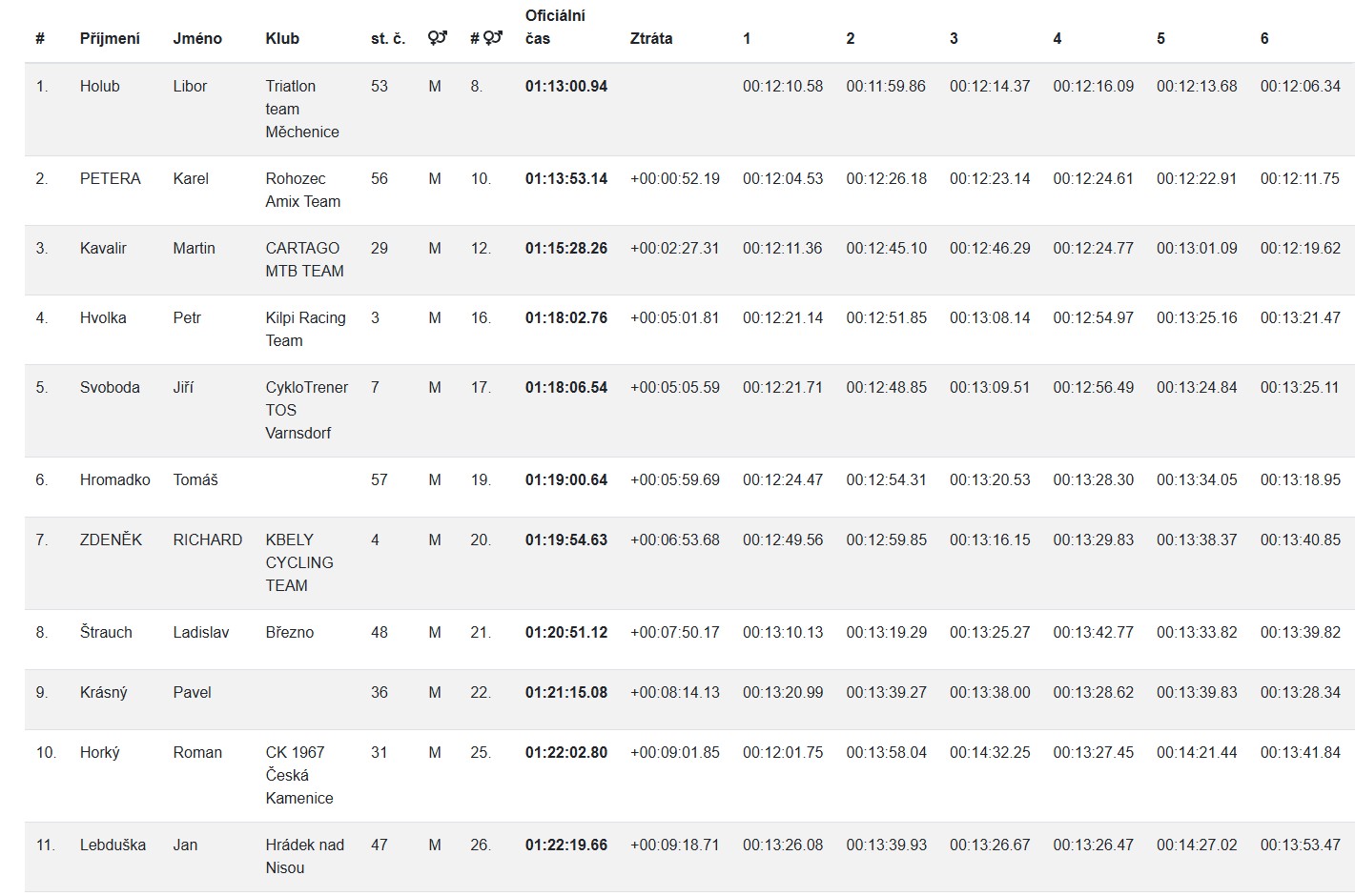Click the Hromadko surname cell
Image resolution: width=1355 pixels, height=896 pixels.
coord(115,479)
